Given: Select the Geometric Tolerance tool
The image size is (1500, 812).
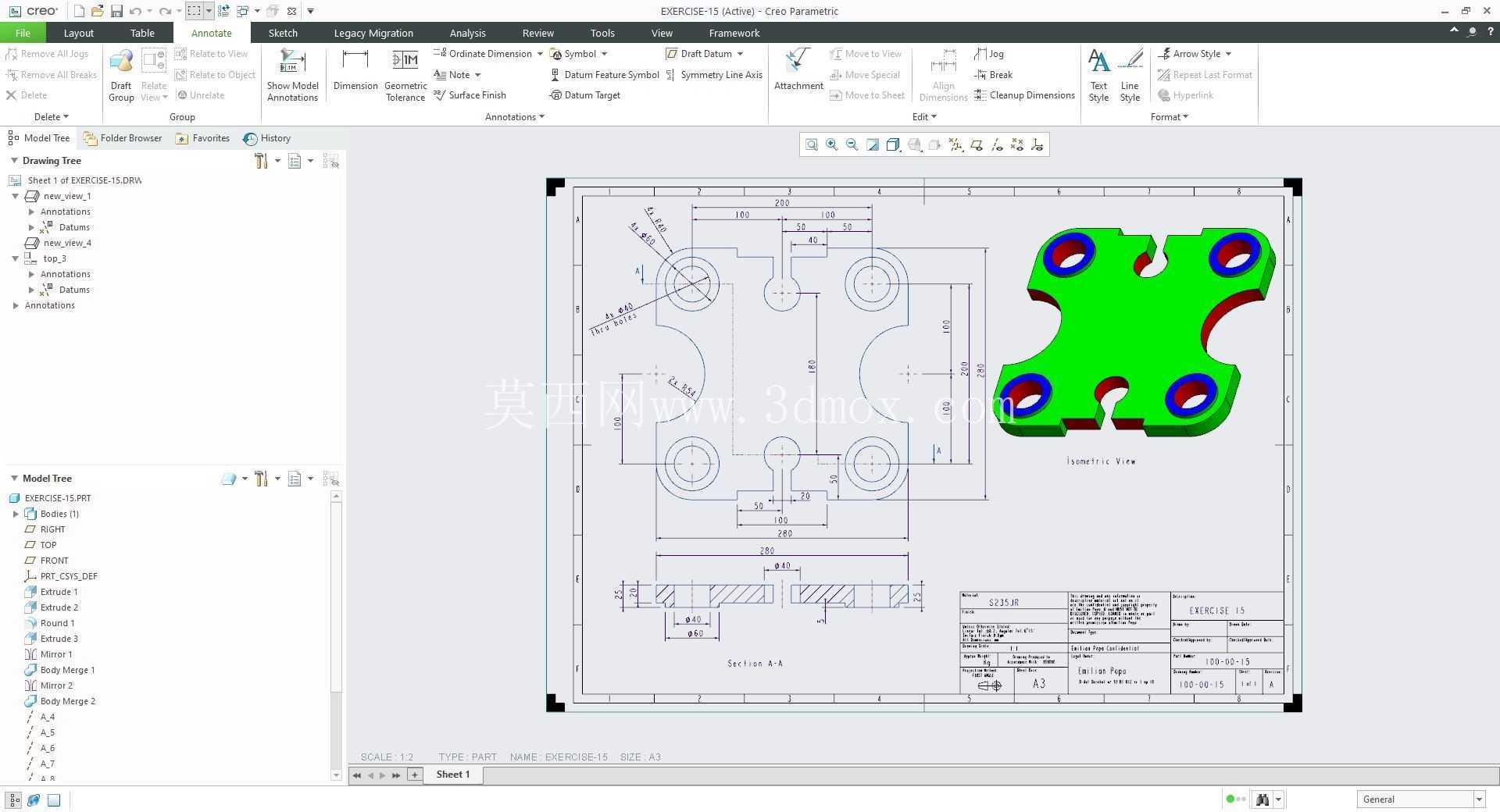Looking at the screenshot, I should [405, 75].
